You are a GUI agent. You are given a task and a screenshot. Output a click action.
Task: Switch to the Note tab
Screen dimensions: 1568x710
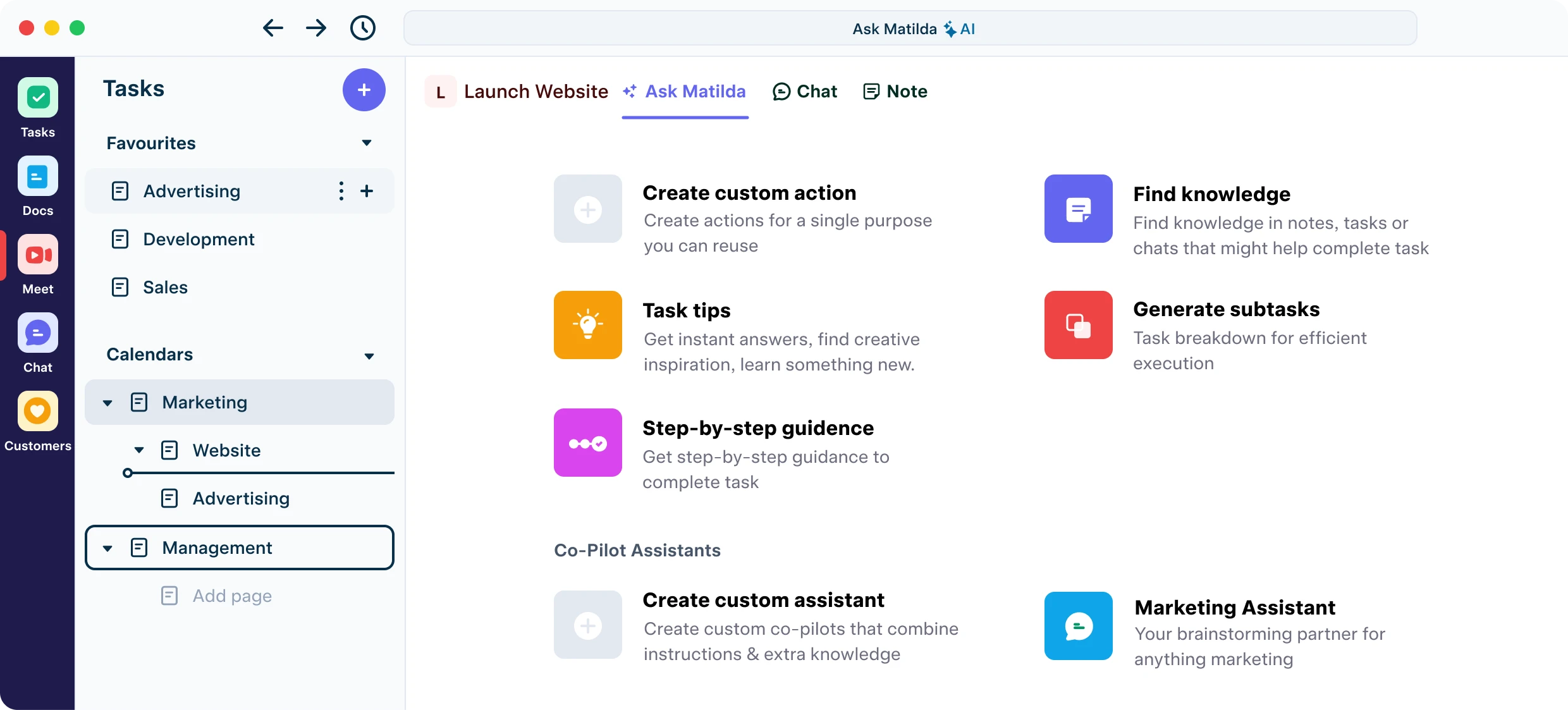895,91
